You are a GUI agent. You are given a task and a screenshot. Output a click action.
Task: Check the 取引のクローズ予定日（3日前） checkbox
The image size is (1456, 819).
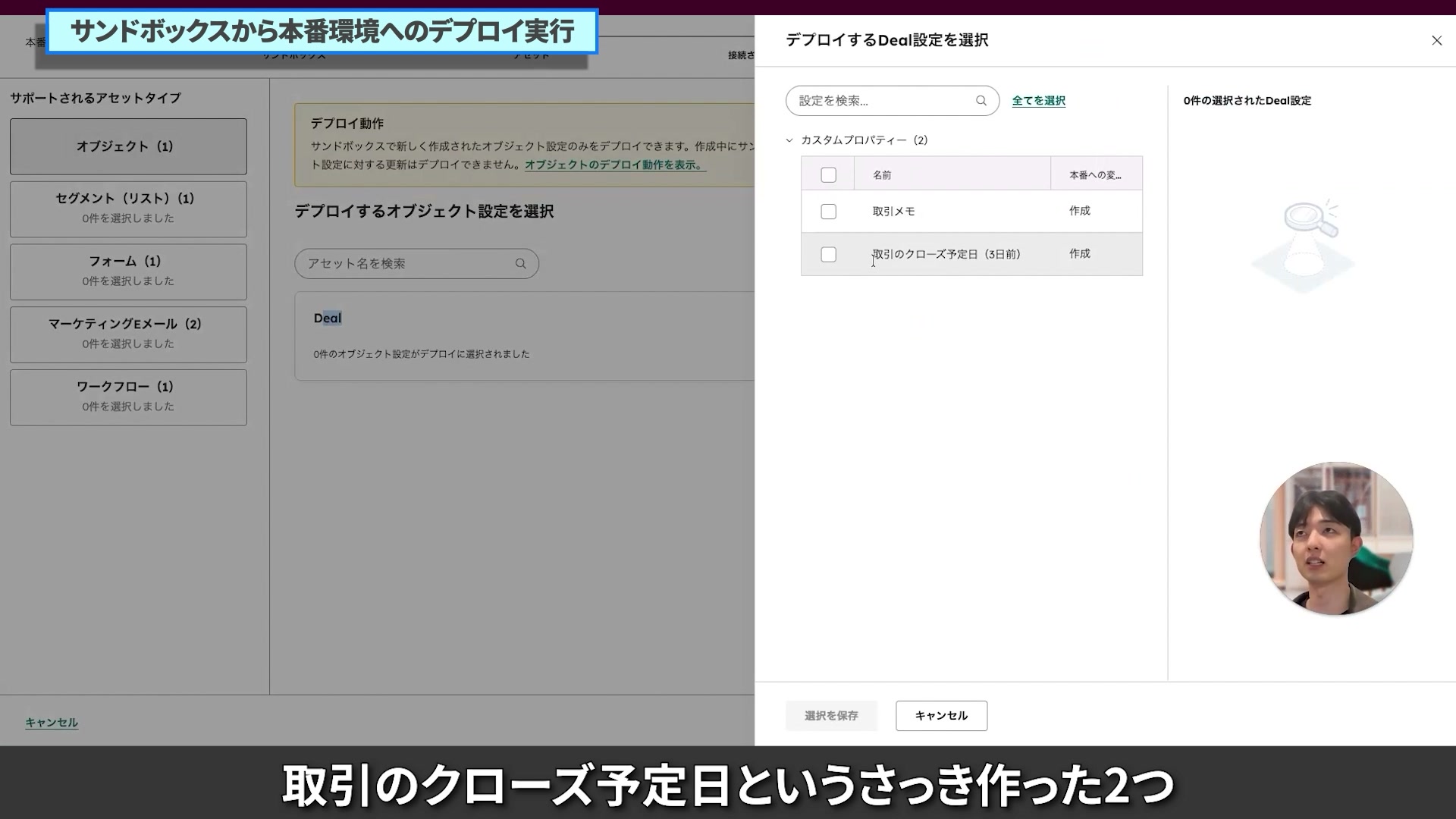(x=827, y=254)
